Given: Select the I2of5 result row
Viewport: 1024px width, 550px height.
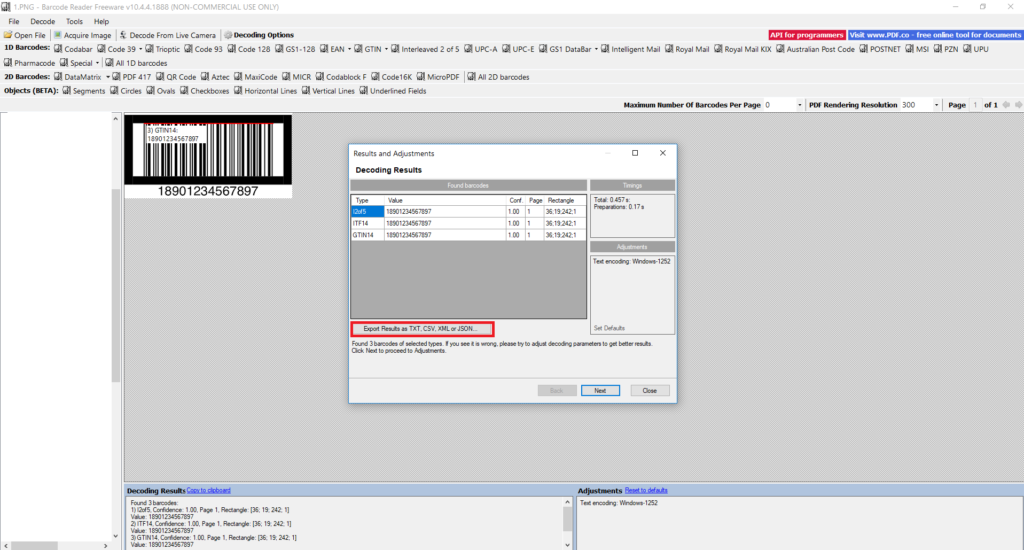Looking at the screenshot, I should [468, 212].
